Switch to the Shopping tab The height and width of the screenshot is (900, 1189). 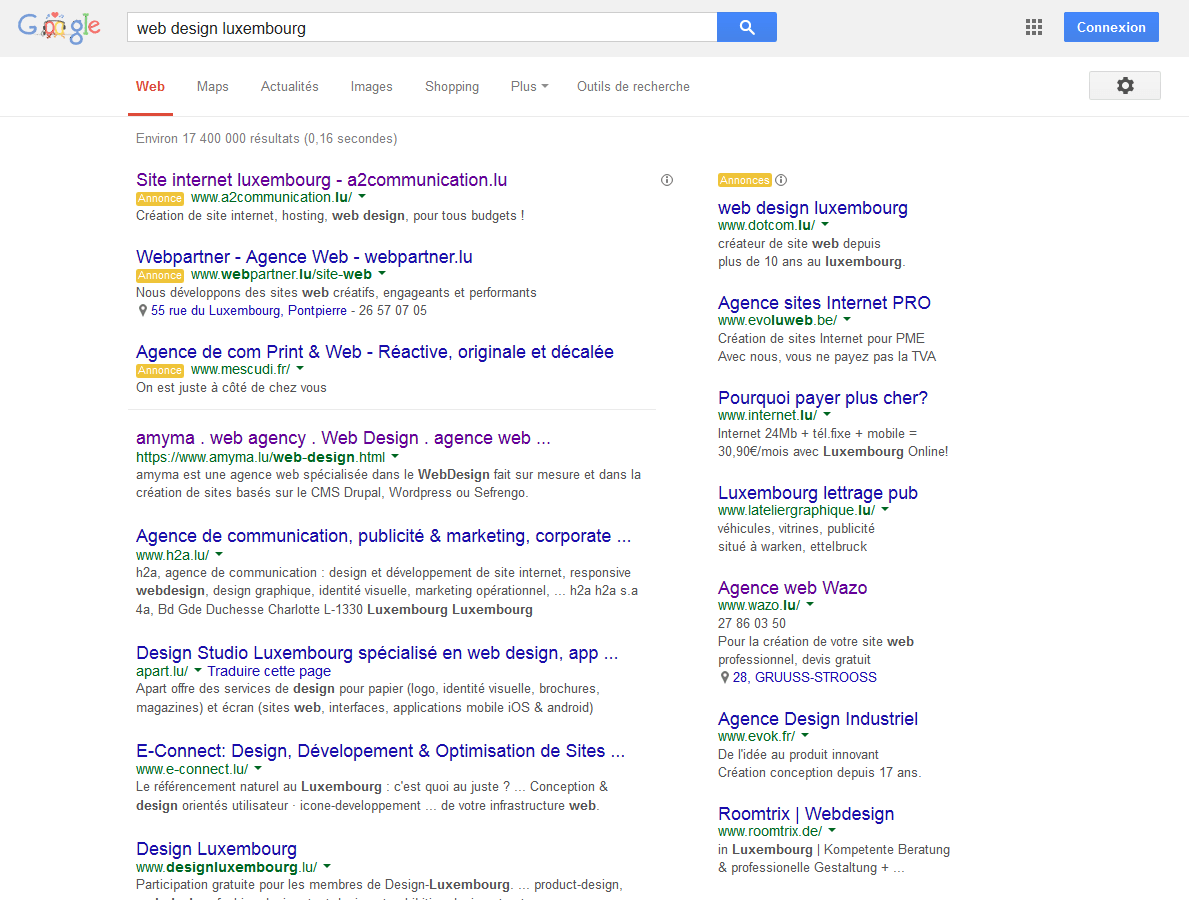(452, 86)
